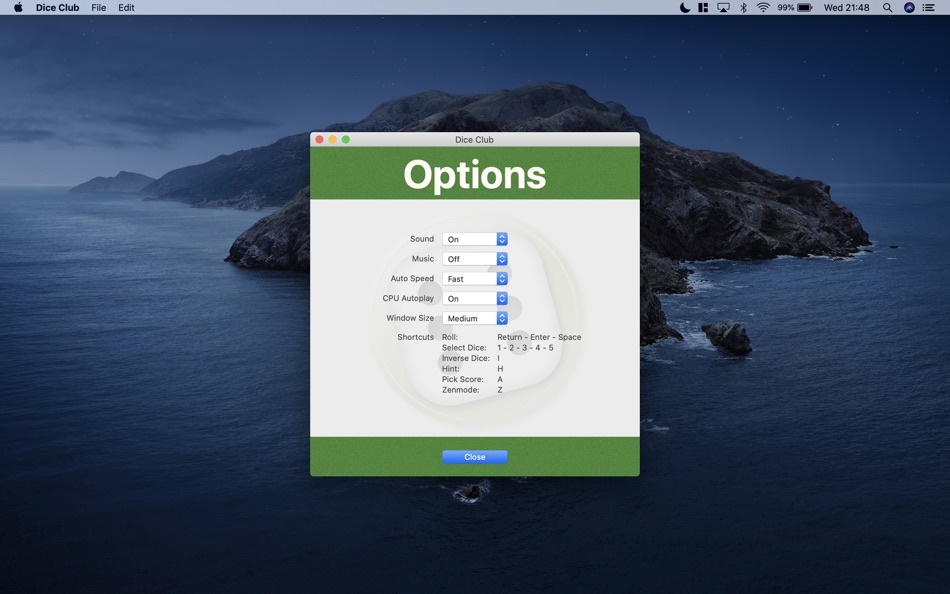Image resolution: width=950 pixels, height=594 pixels.
Task: Open the Dice Club application menu
Action: (x=58, y=7)
